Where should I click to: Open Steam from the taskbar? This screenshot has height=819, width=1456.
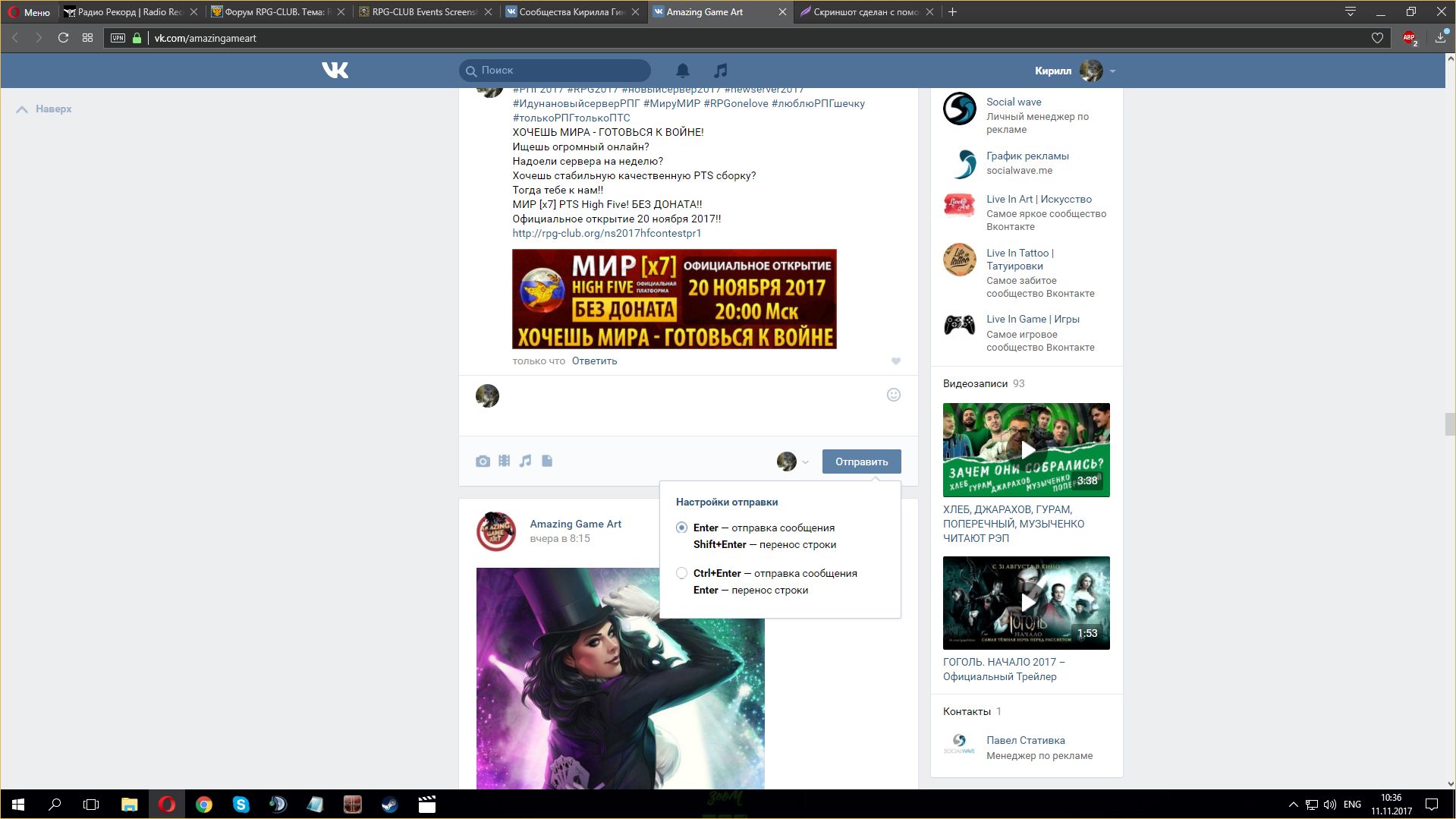[389, 805]
